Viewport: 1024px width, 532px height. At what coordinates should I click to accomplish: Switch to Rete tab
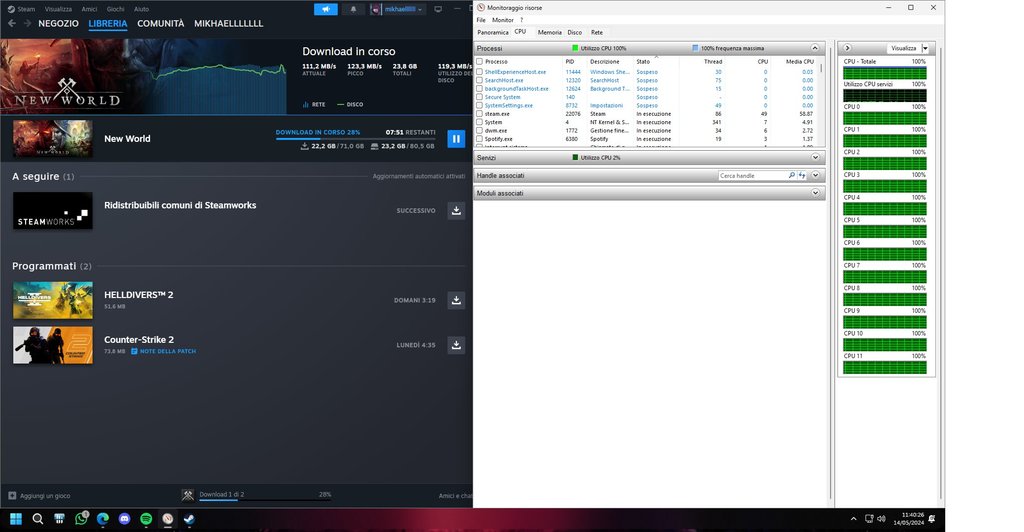(597, 32)
